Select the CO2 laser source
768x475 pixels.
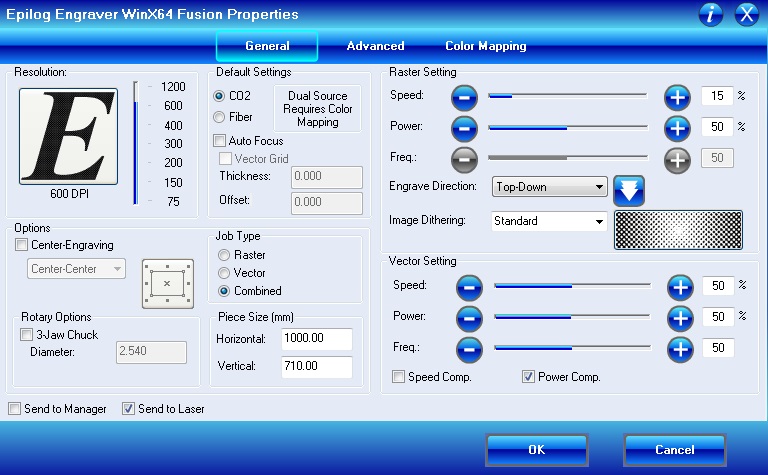point(219,96)
